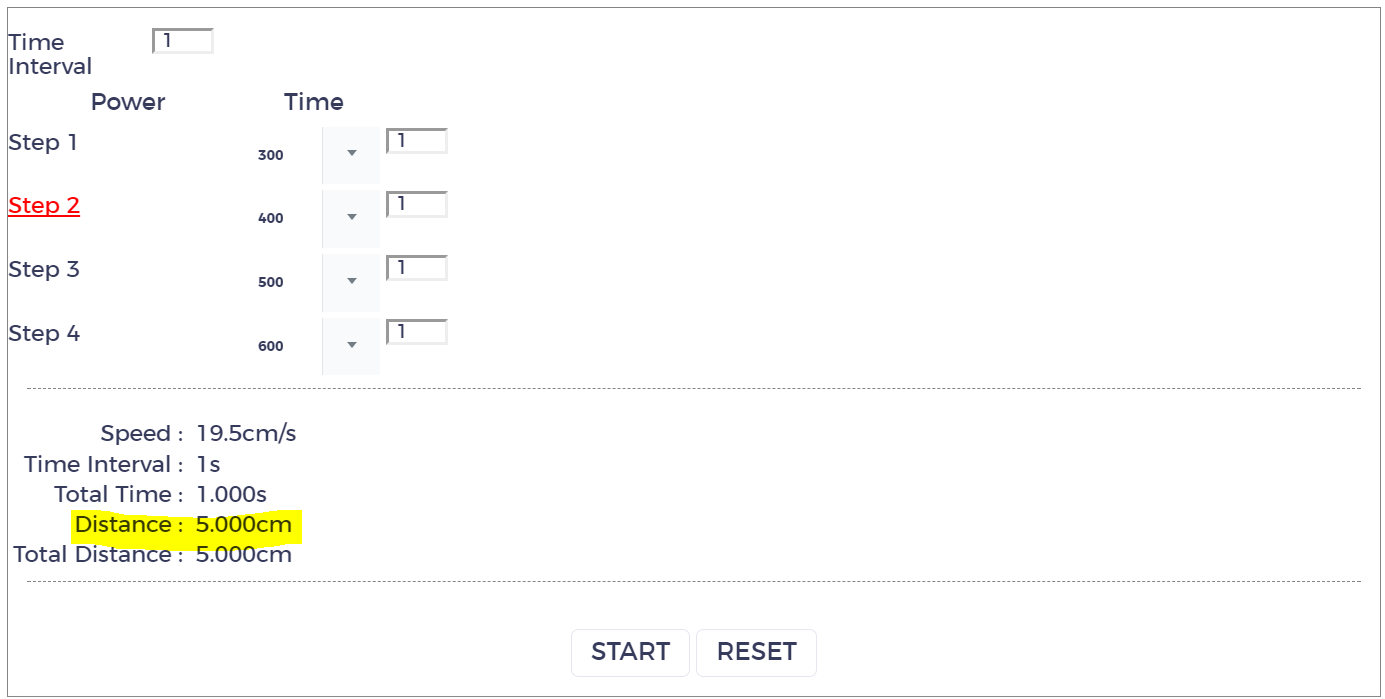Viewport: 1385px width, 699px height.
Task: Focus the Step 1 time input box
Action: (417, 141)
